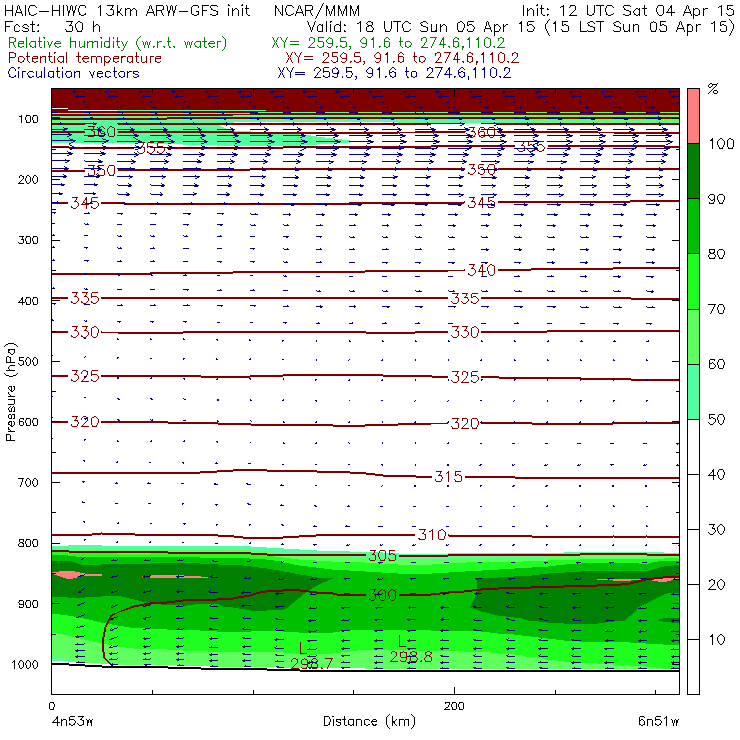Screen dimensions: 740x740
Task: Click the 'Relative humidity (w.r.t. water)' legend label
Action: coord(117,43)
